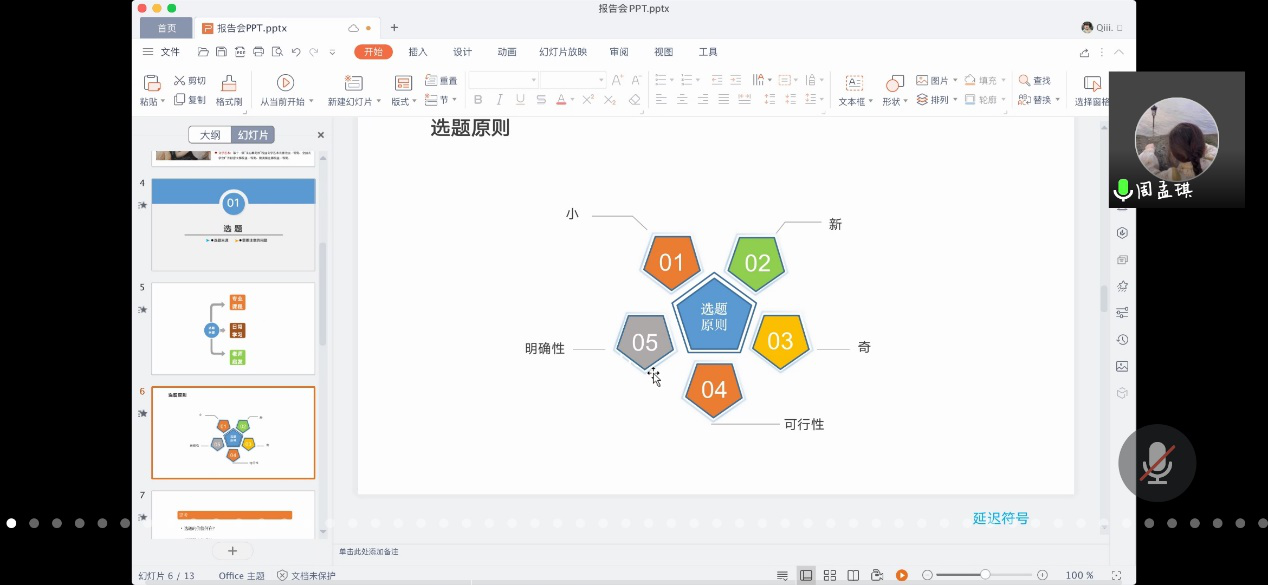Select slide 5 thumbnail in panel
The width and height of the screenshot is (1268, 585).
[233, 328]
